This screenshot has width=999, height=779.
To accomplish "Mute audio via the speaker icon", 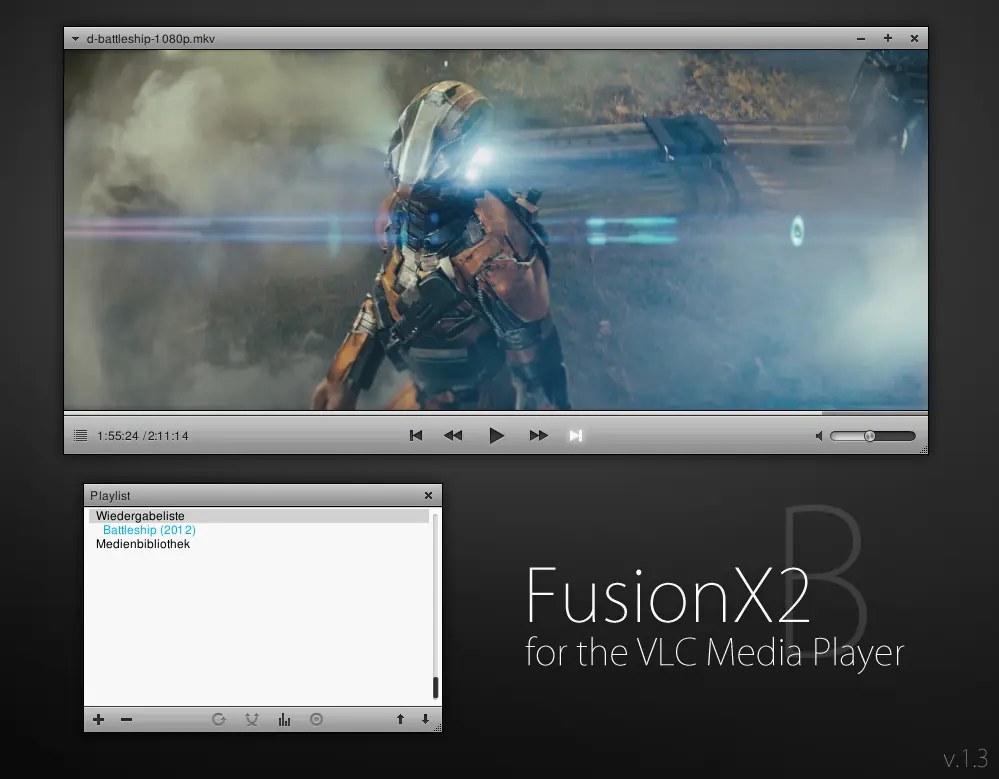I will coord(818,435).
